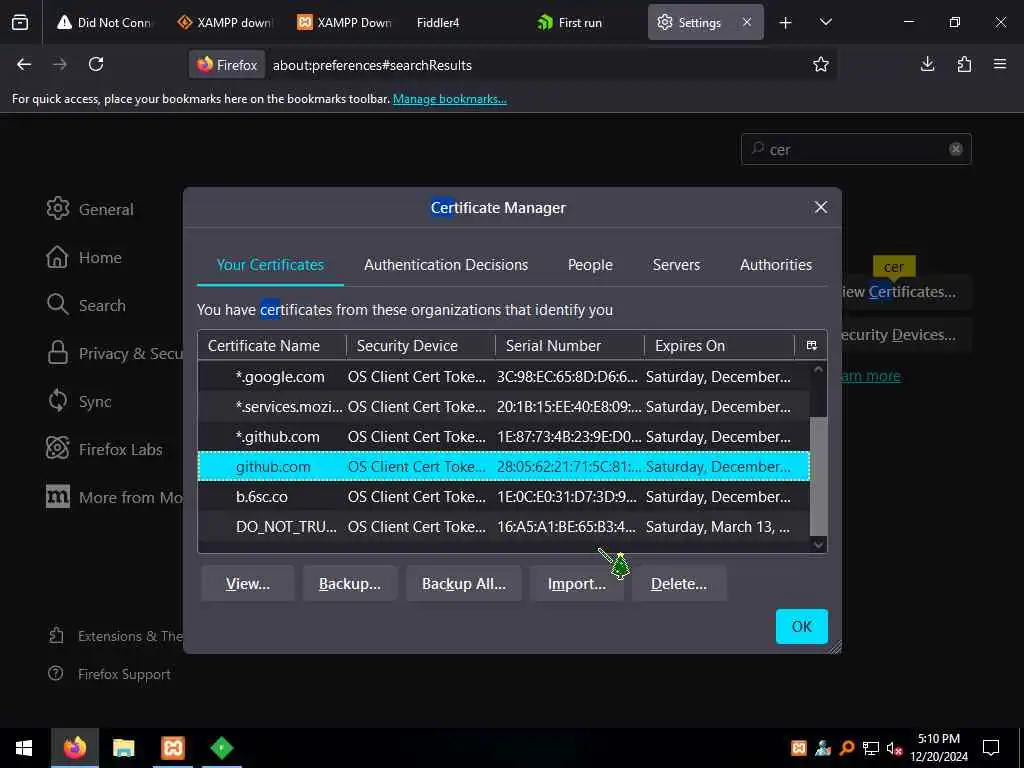Open the Extensions puzzle icon
This screenshot has height=768, width=1024.
pyautogui.click(x=964, y=64)
